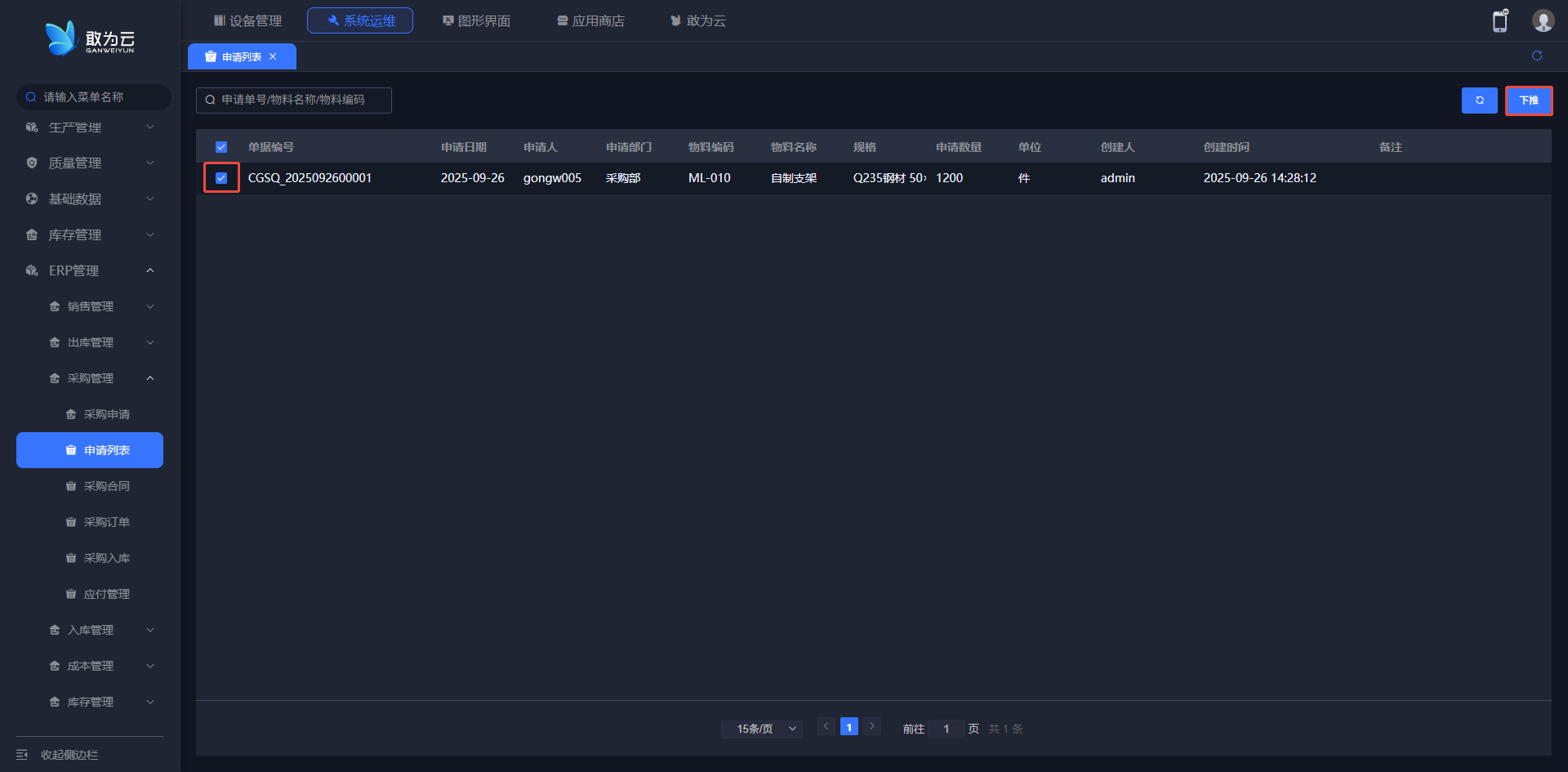Screen dimensions: 1568x772
Task: Click the 入库管理 submenu icon
Action: click(x=55, y=630)
